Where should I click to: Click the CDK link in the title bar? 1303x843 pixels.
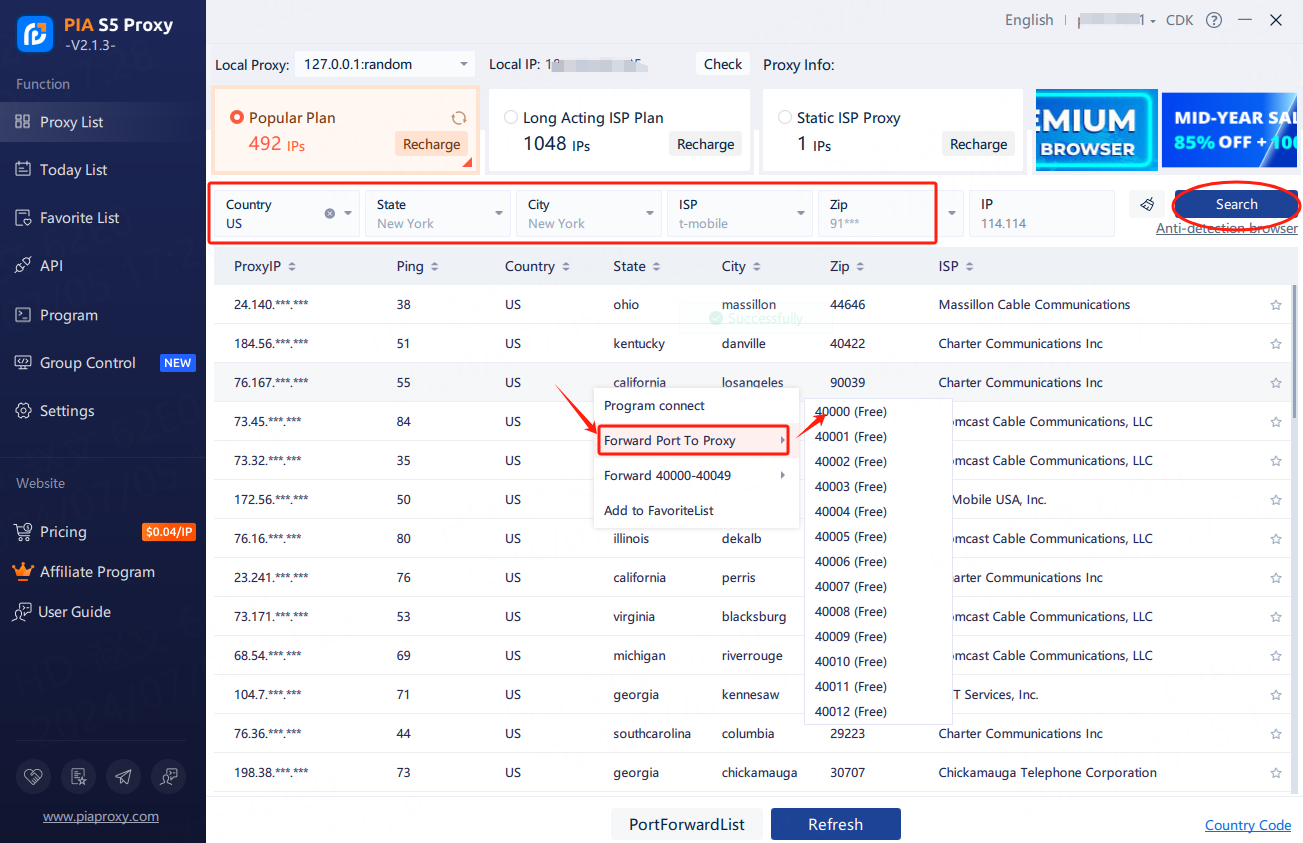[x=1180, y=20]
